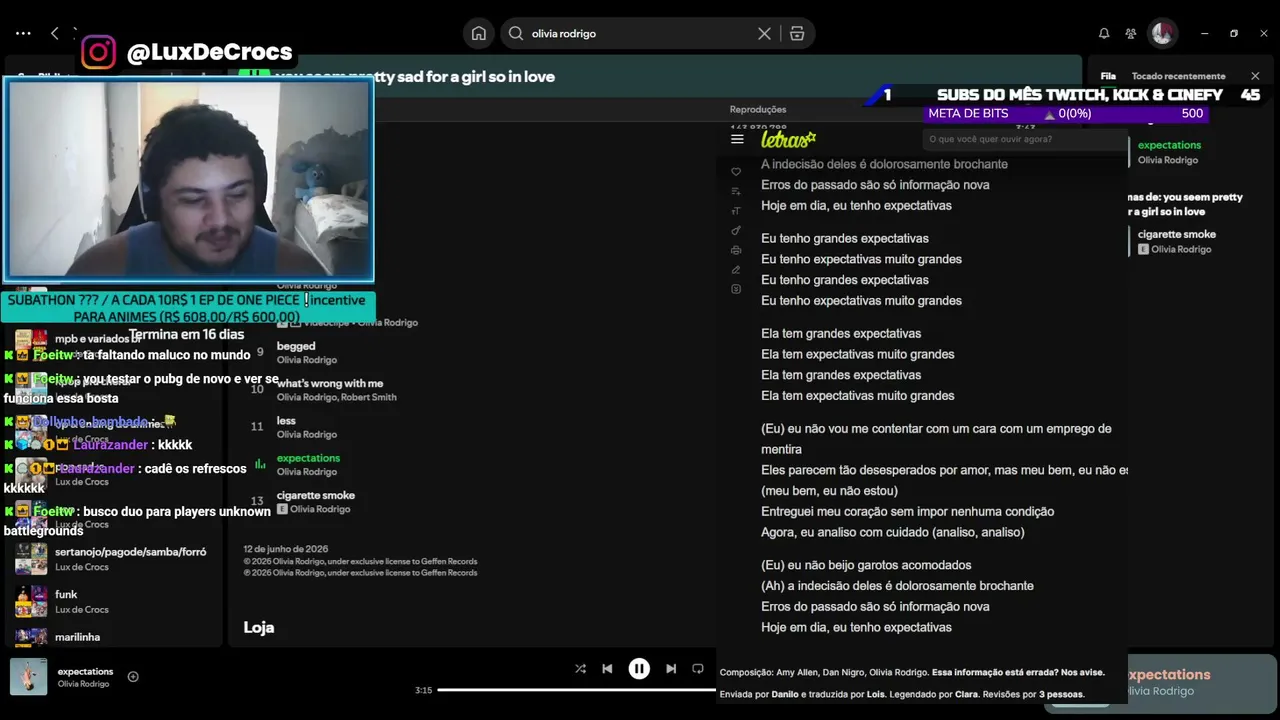Click the 'Reproduções' column header
This screenshot has height=720, width=1280.
(758, 109)
